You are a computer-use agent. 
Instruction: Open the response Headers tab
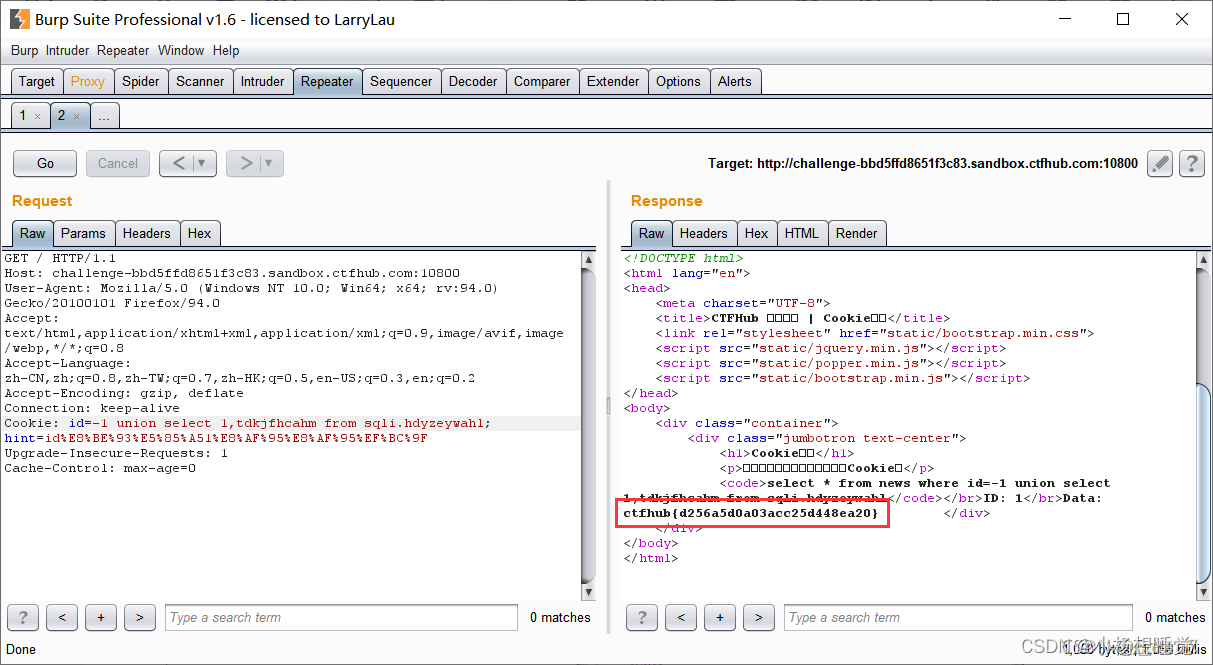coord(704,233)
